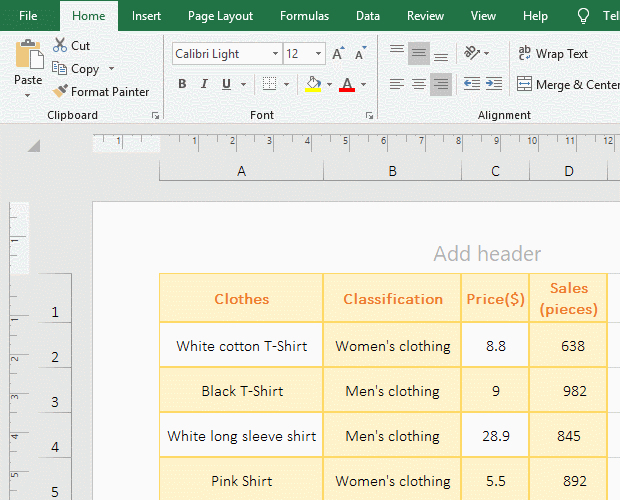The width and height of the screenshot is (620, 500).
Task: Expand the underline style dropdown
Action: (x=244, y=84)
